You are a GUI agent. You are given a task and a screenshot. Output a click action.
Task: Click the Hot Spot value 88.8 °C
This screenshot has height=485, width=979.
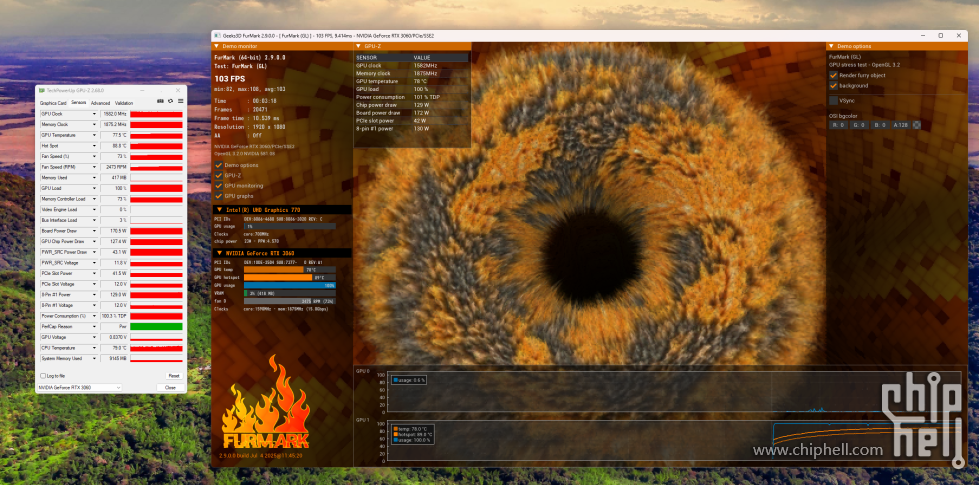[x=114, y=146]
